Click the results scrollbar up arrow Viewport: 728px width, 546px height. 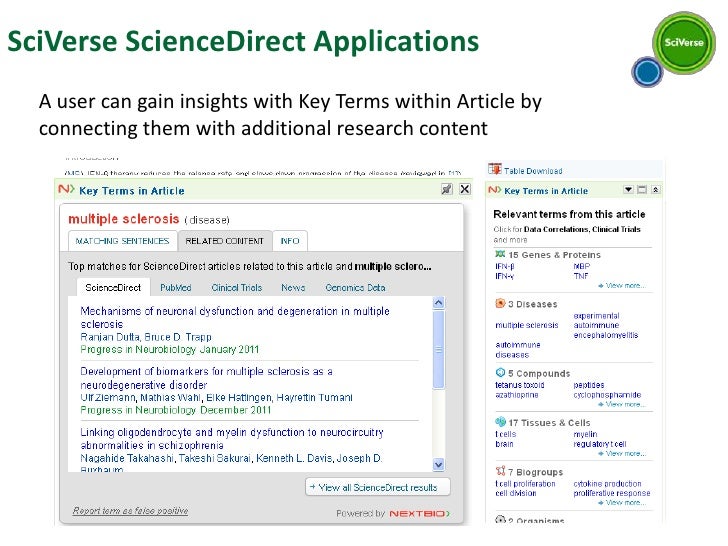(438, 303)
